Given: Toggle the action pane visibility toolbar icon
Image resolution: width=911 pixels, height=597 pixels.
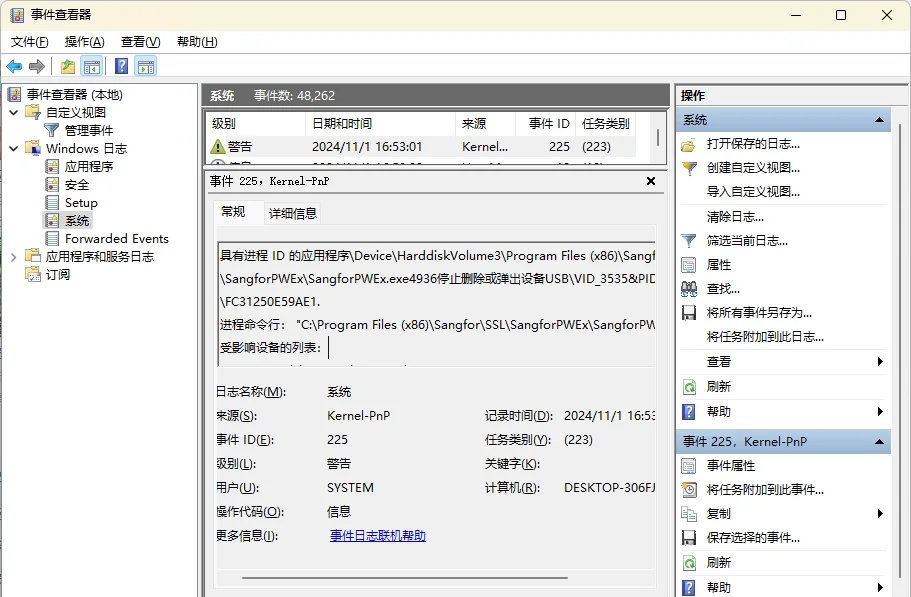Looking at the screenshot, I should [x=145, y=66].
